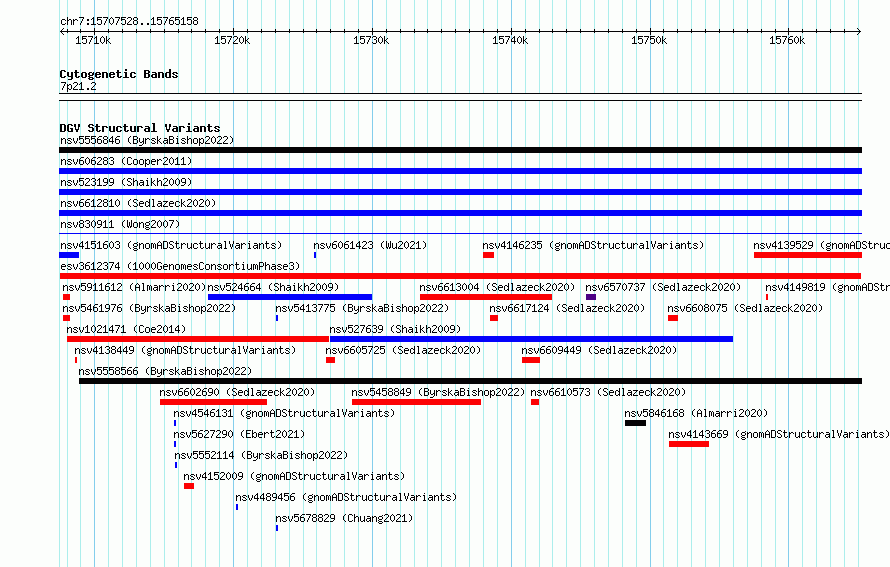Click the red nsv4143669 variant bar
The height and width of the screenshot is (567, 890).
pyautogui.click(x=689, y=444)
